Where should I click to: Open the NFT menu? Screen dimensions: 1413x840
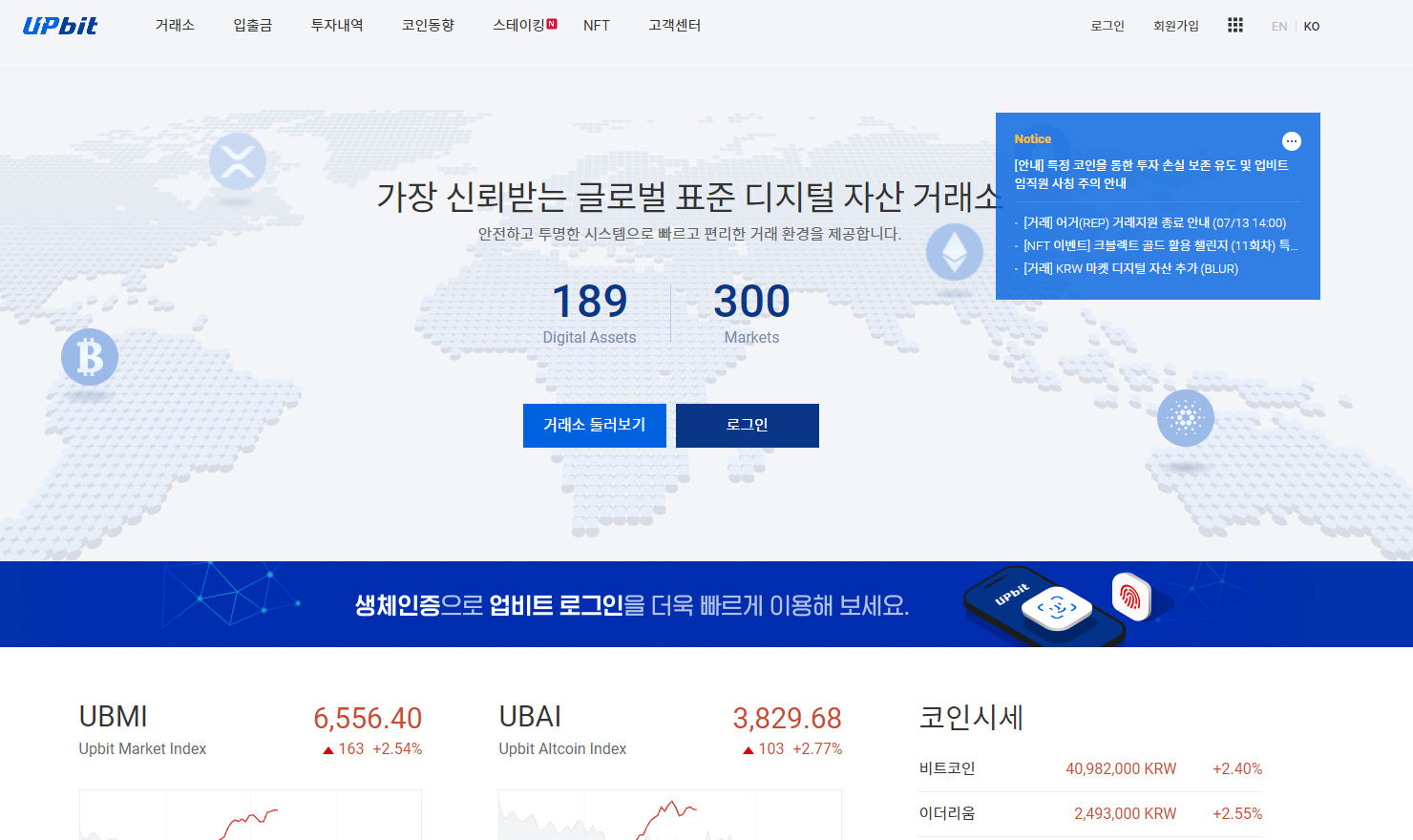coord(597,26)
